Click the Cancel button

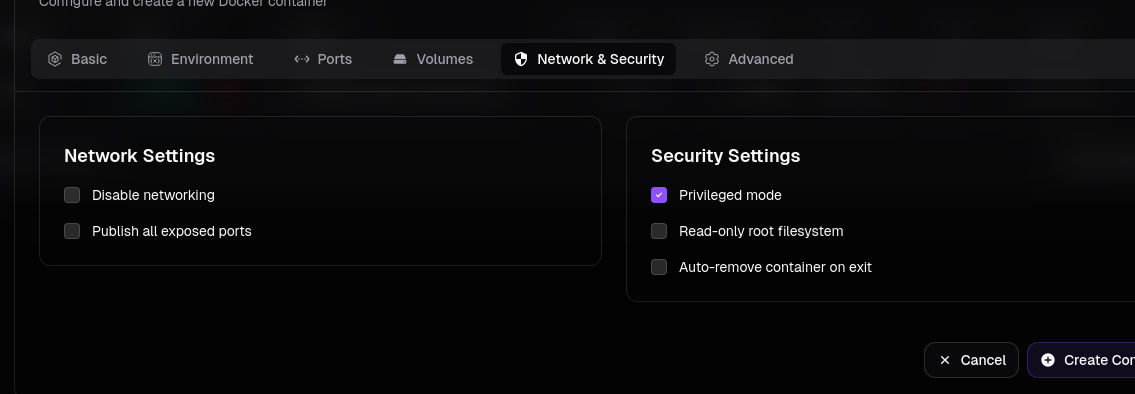tap(971, 360)
